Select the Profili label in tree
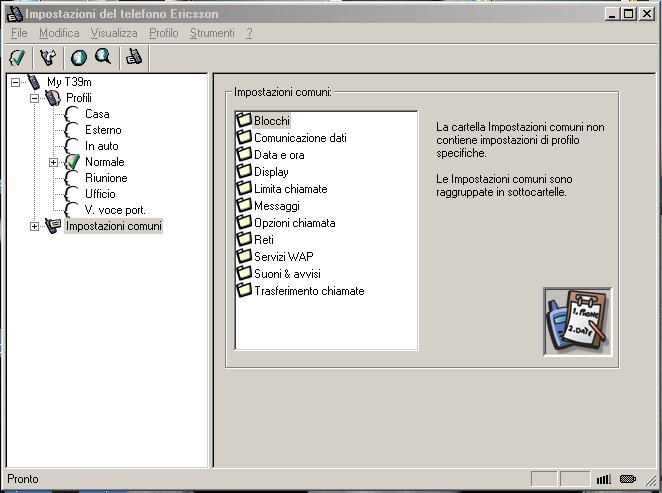Viewport: 662px width, 493px height. (79, 98)
